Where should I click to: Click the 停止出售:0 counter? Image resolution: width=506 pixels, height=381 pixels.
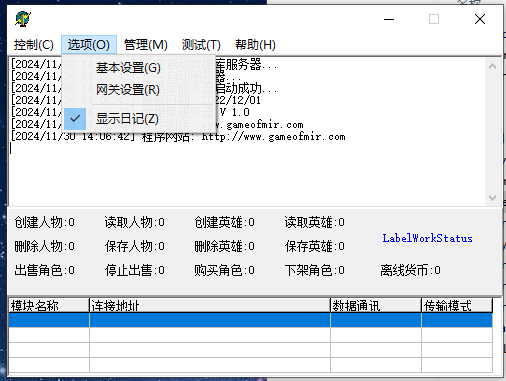(x=135, y=270)
